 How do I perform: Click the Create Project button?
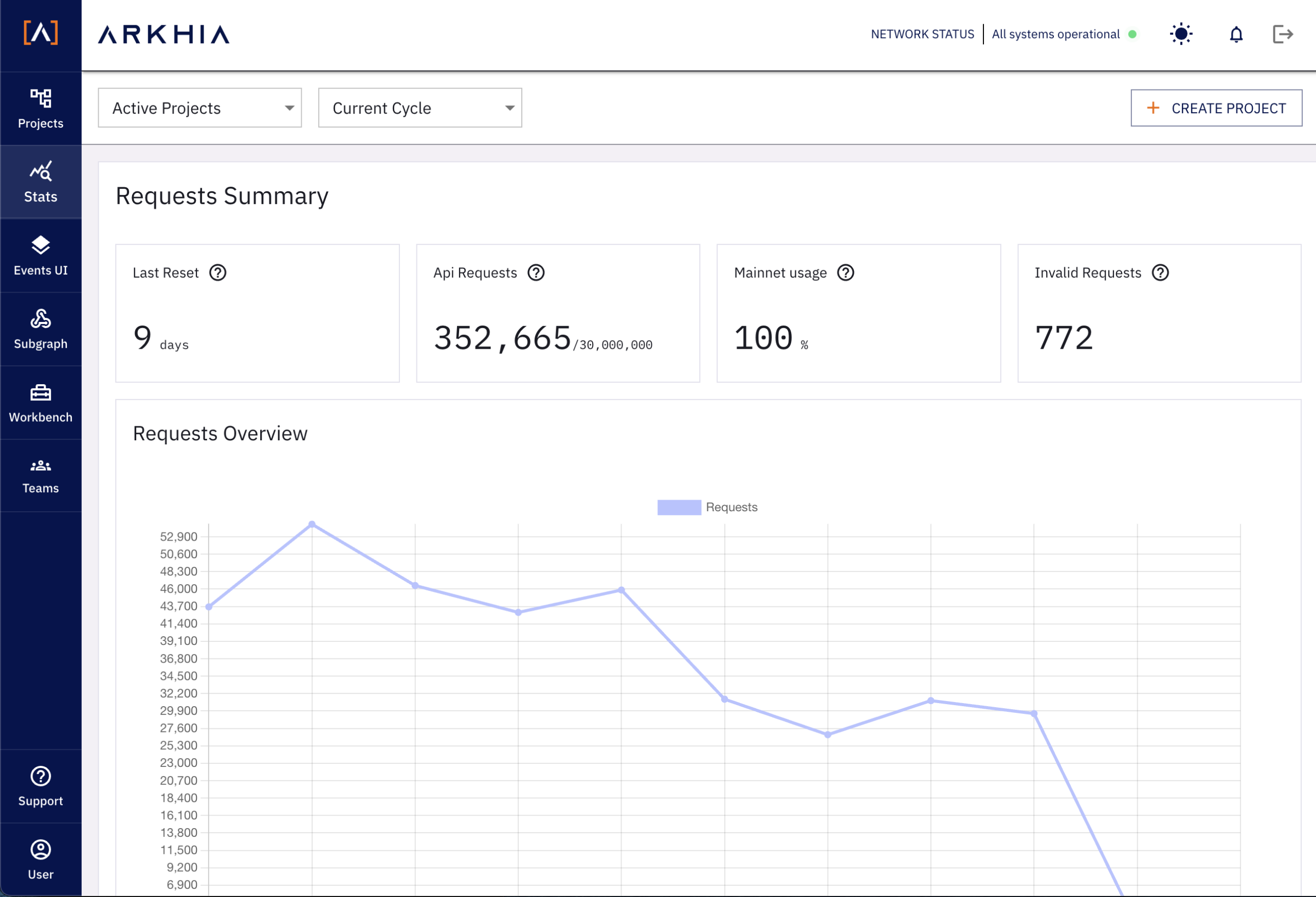point(1216,107)
